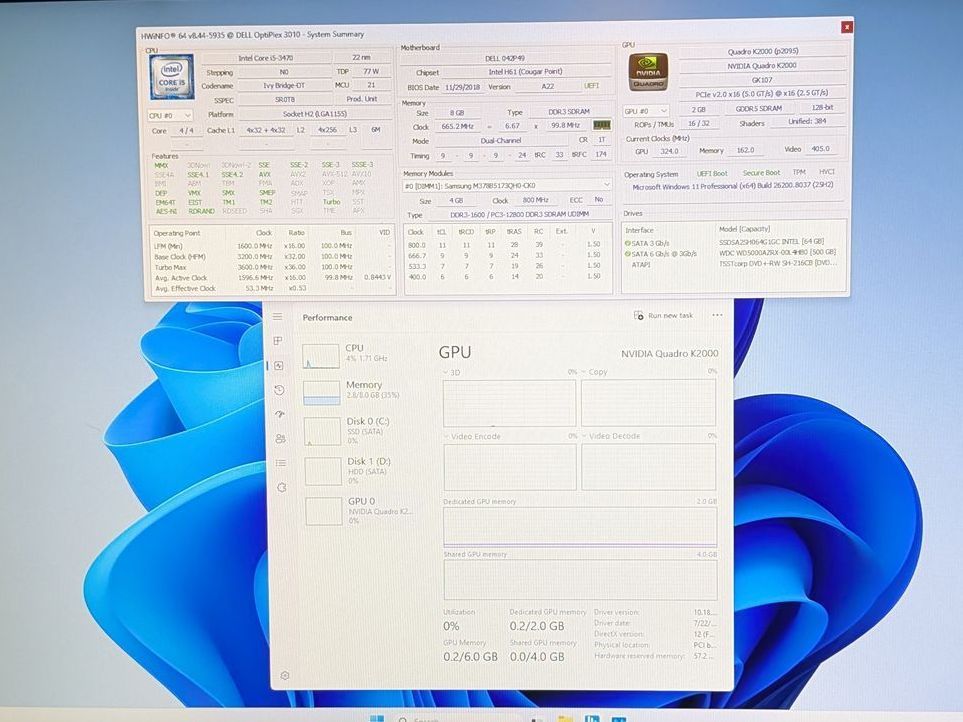This screenshot has height=722, width=963.
Task: Click Ivy Bridge-DT codename value
Action: [x=284, y=86]
